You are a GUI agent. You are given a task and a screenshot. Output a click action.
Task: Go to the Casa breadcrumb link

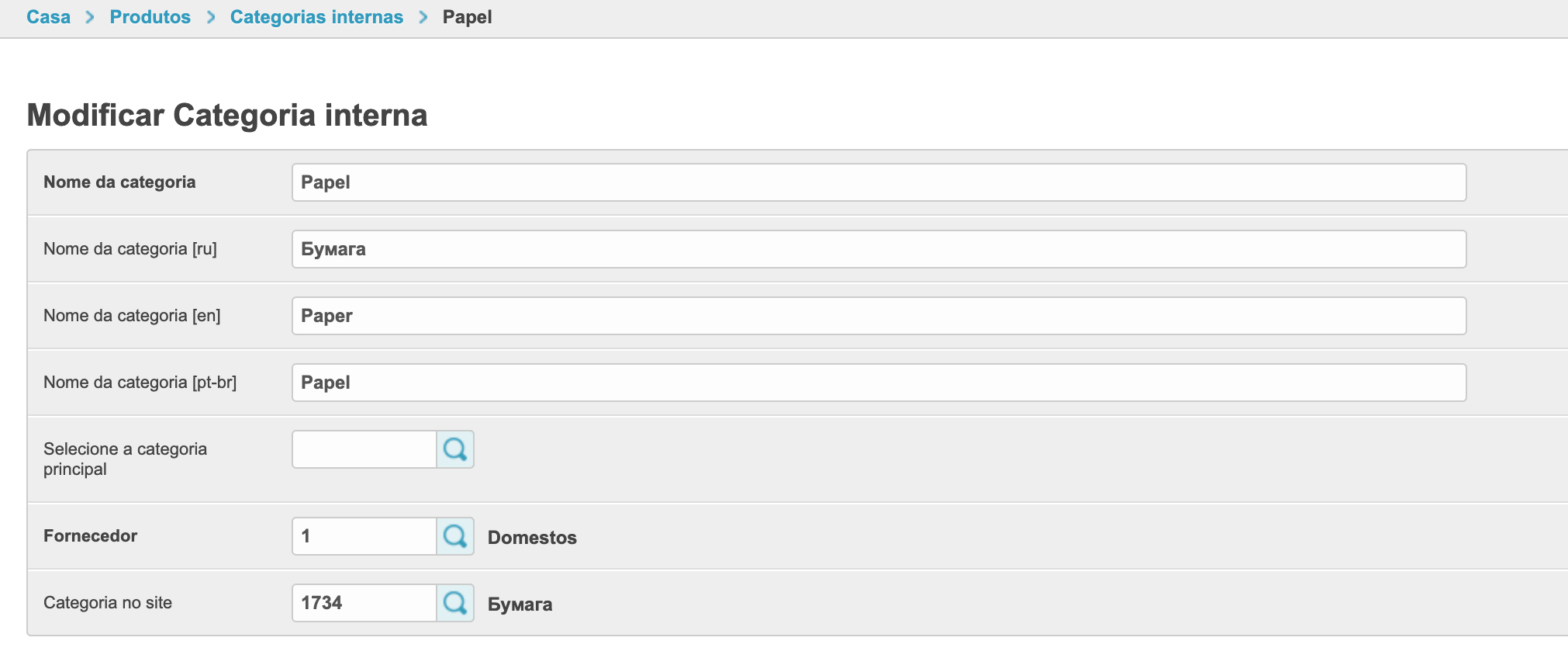[48, 17]
